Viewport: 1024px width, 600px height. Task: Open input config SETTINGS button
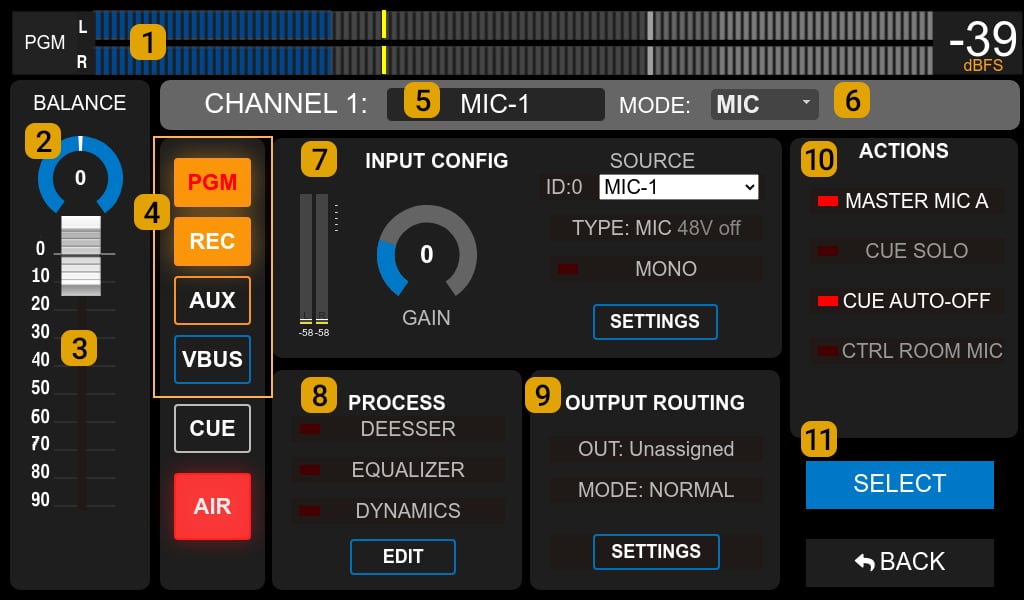click(655, 322)
